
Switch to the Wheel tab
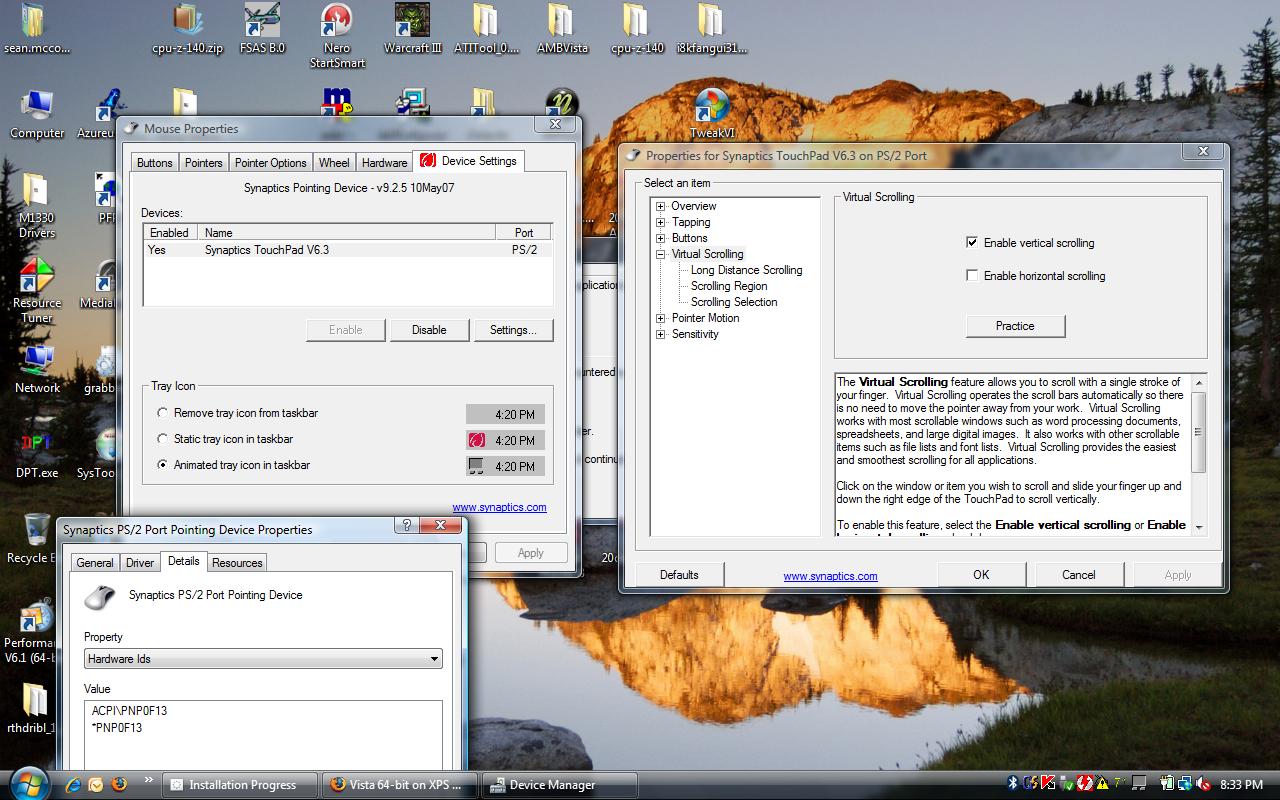click(x=334, y=163)
